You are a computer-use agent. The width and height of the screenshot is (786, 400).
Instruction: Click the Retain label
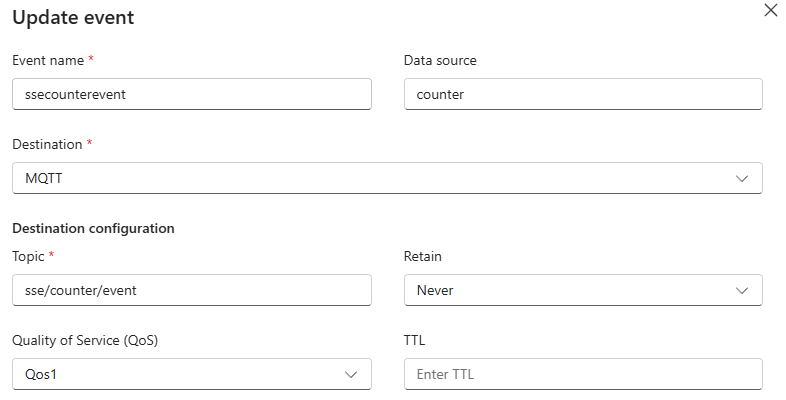pos(422,257)
